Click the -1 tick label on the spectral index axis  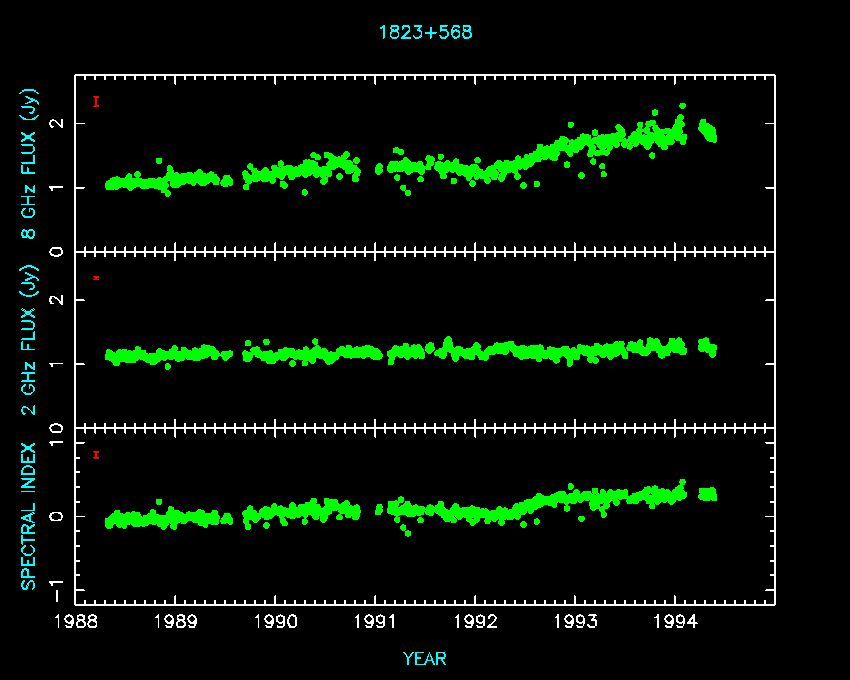coord(57,582)
